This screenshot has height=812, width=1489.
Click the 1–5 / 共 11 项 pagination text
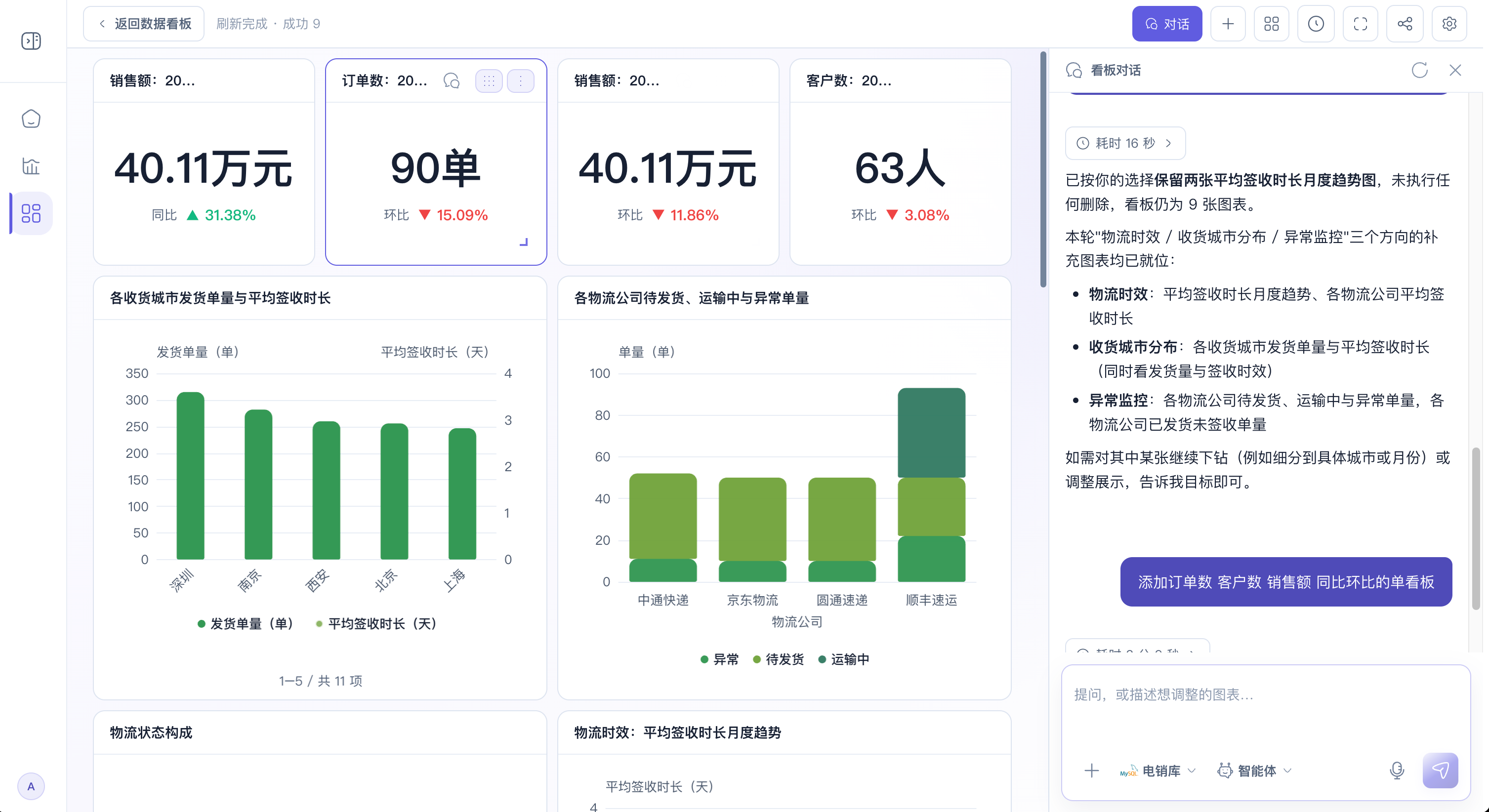(320, 681)
